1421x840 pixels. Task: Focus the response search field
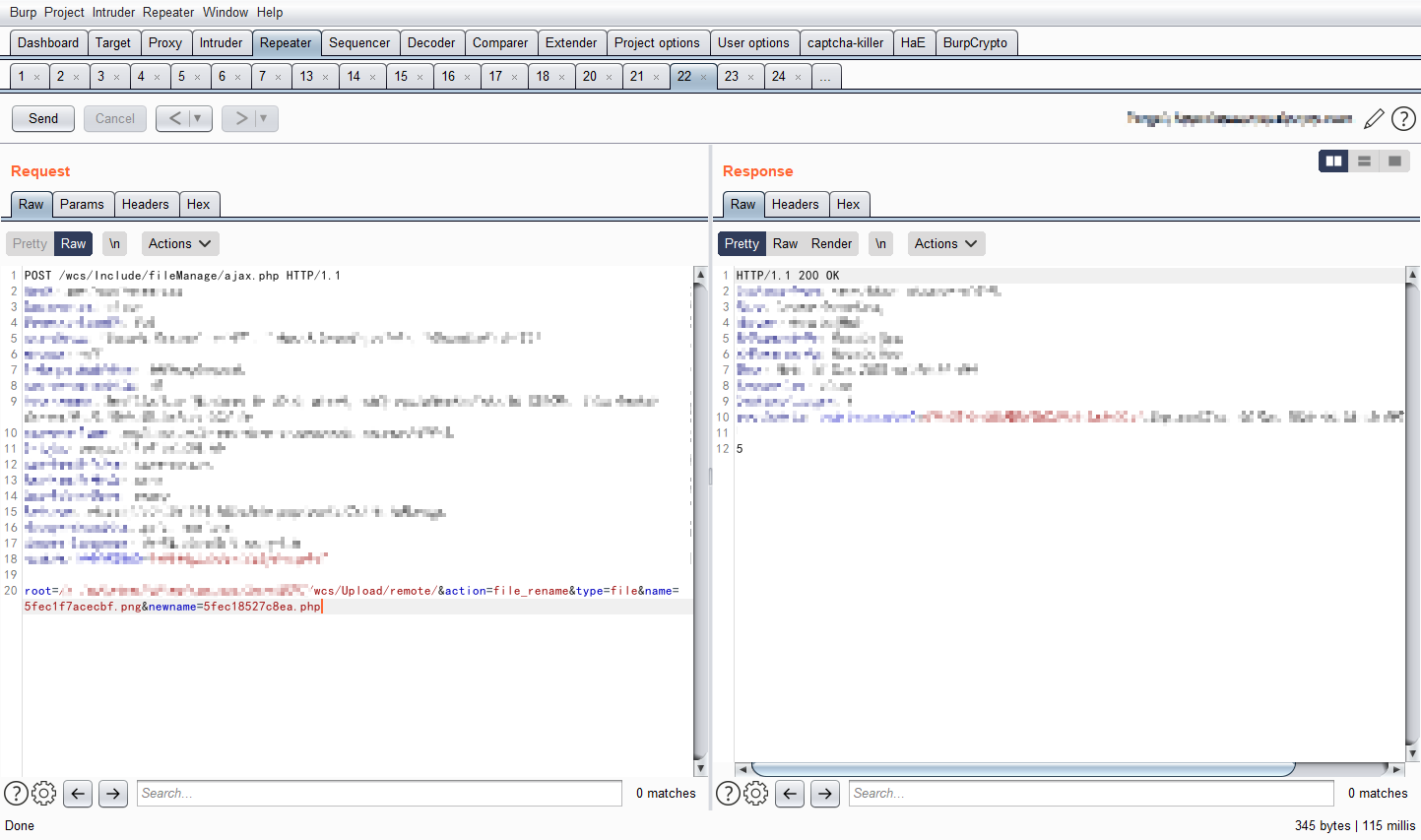click(x=1091, y=793)
